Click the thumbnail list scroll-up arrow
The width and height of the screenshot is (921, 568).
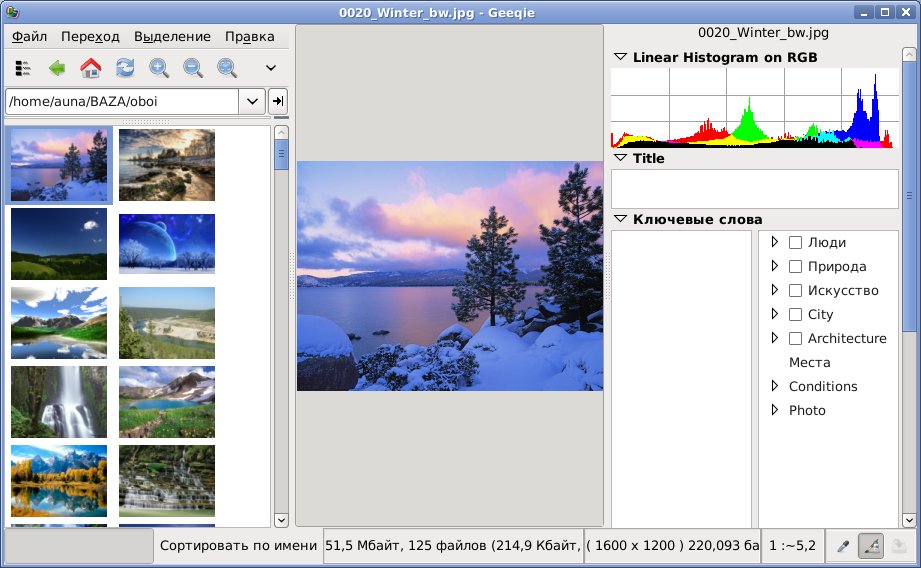tap(281, 133)
